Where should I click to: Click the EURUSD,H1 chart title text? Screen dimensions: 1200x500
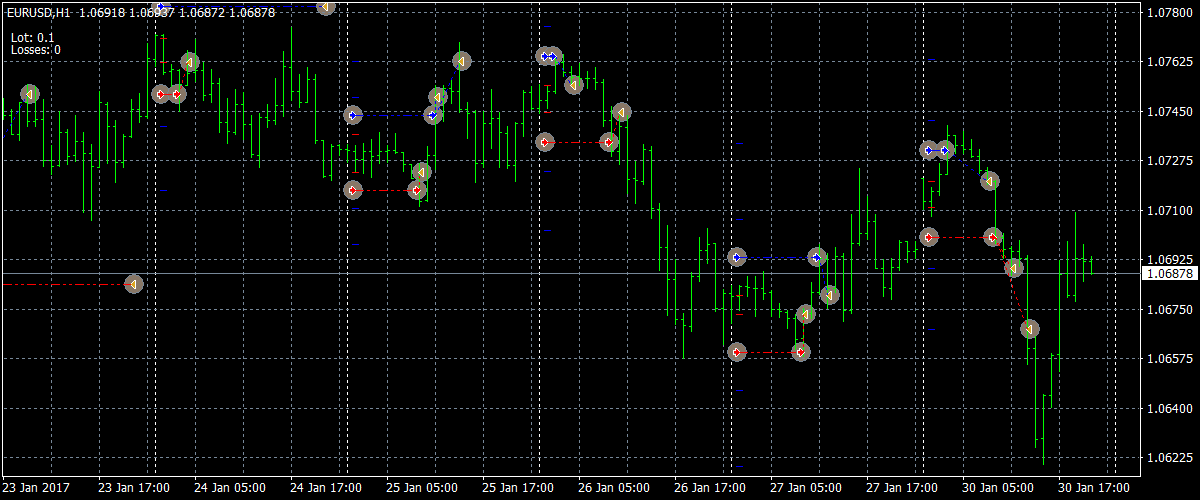[37, 13]
